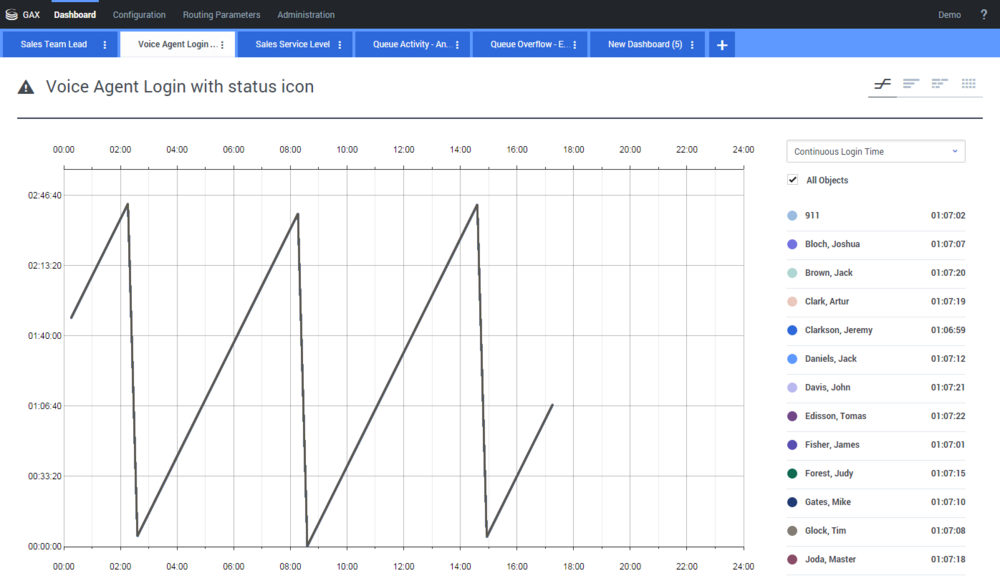1000x581 pixels.
Task: Click the Clark, Artur color dot
Action: click(x=792, y=302)
